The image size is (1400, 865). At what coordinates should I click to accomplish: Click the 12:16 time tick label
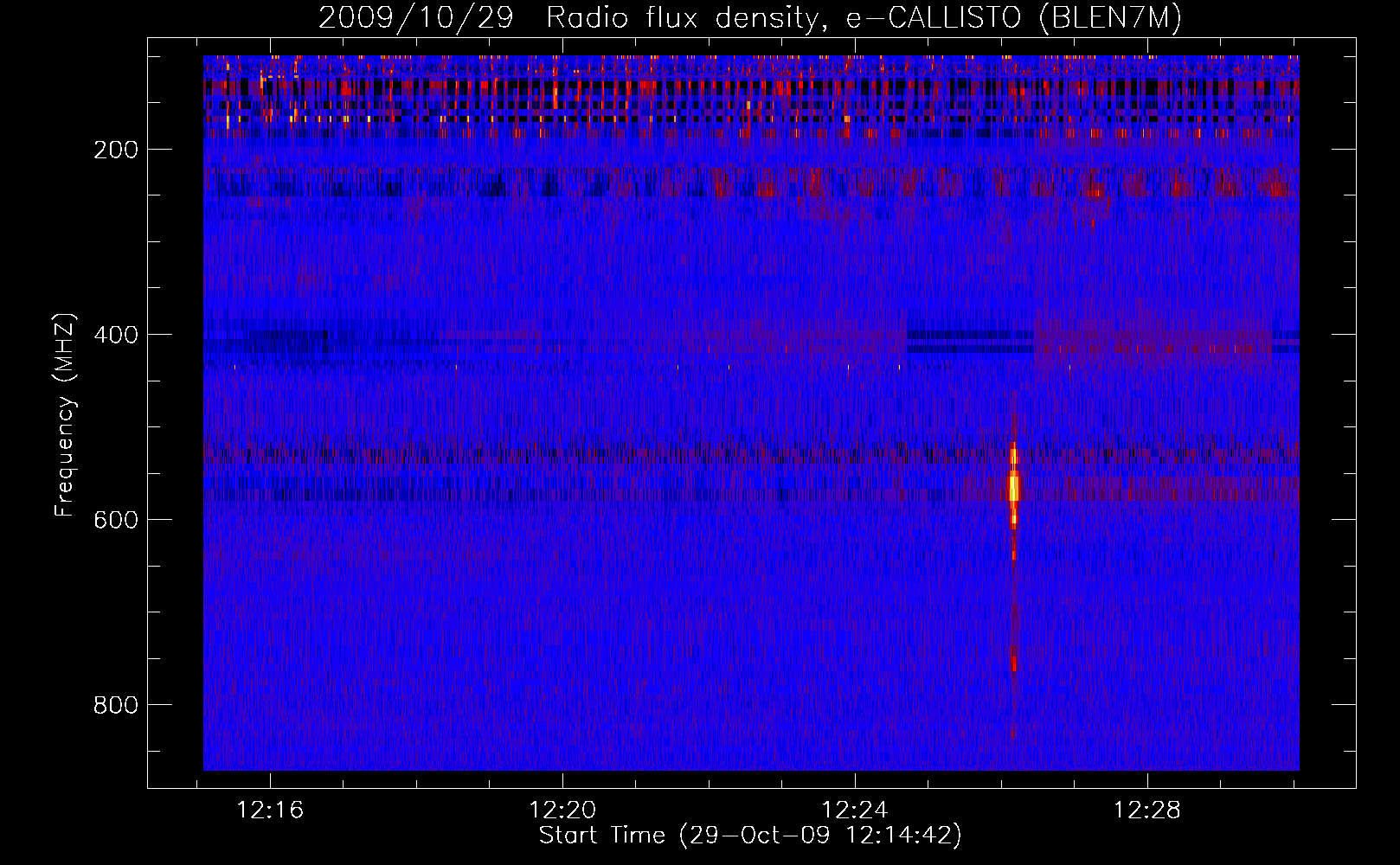(x=270, y=811)
